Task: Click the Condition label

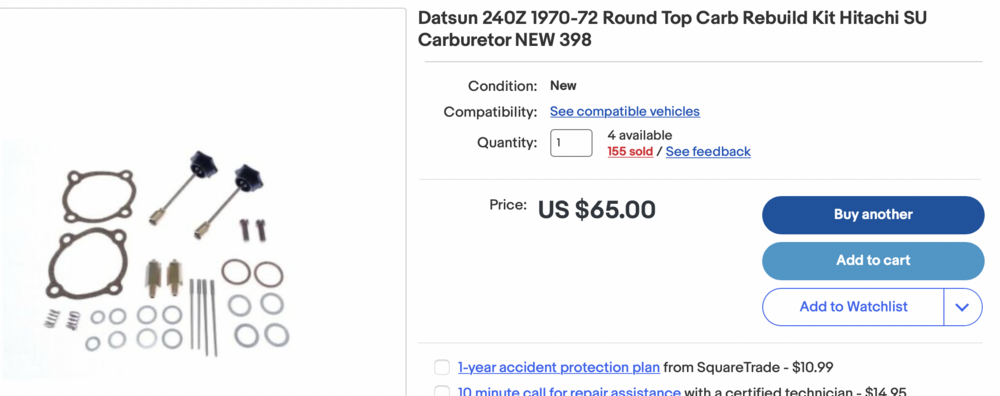Action: [503, 86]
